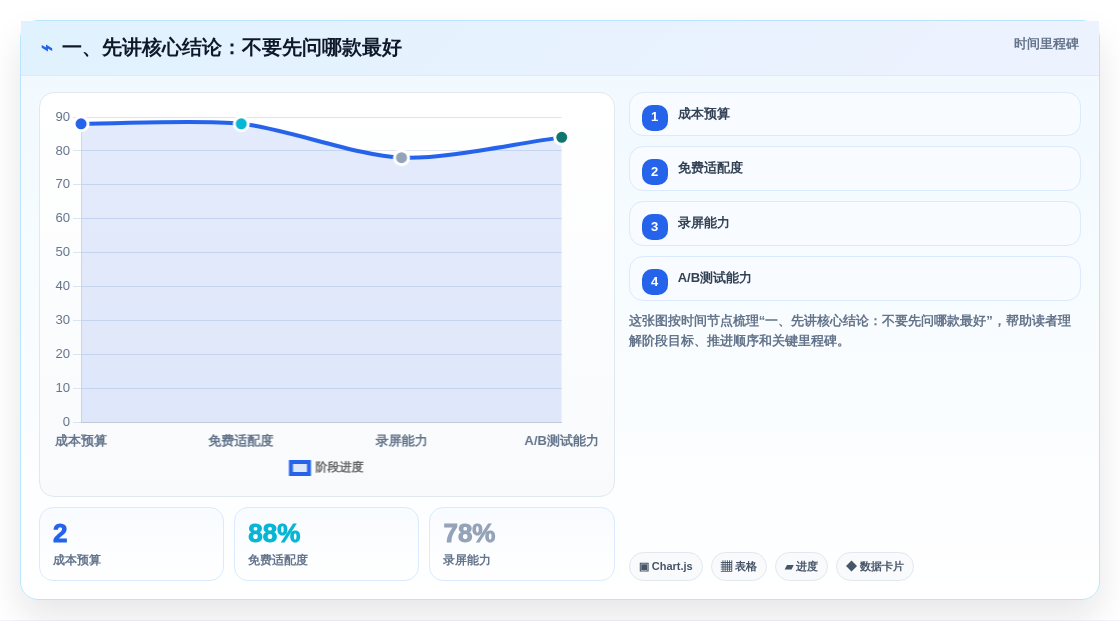The height and width of the screenshot is (621, 1120).
Task: Open the 录屏能力 list item
Action: click(854, 224)
